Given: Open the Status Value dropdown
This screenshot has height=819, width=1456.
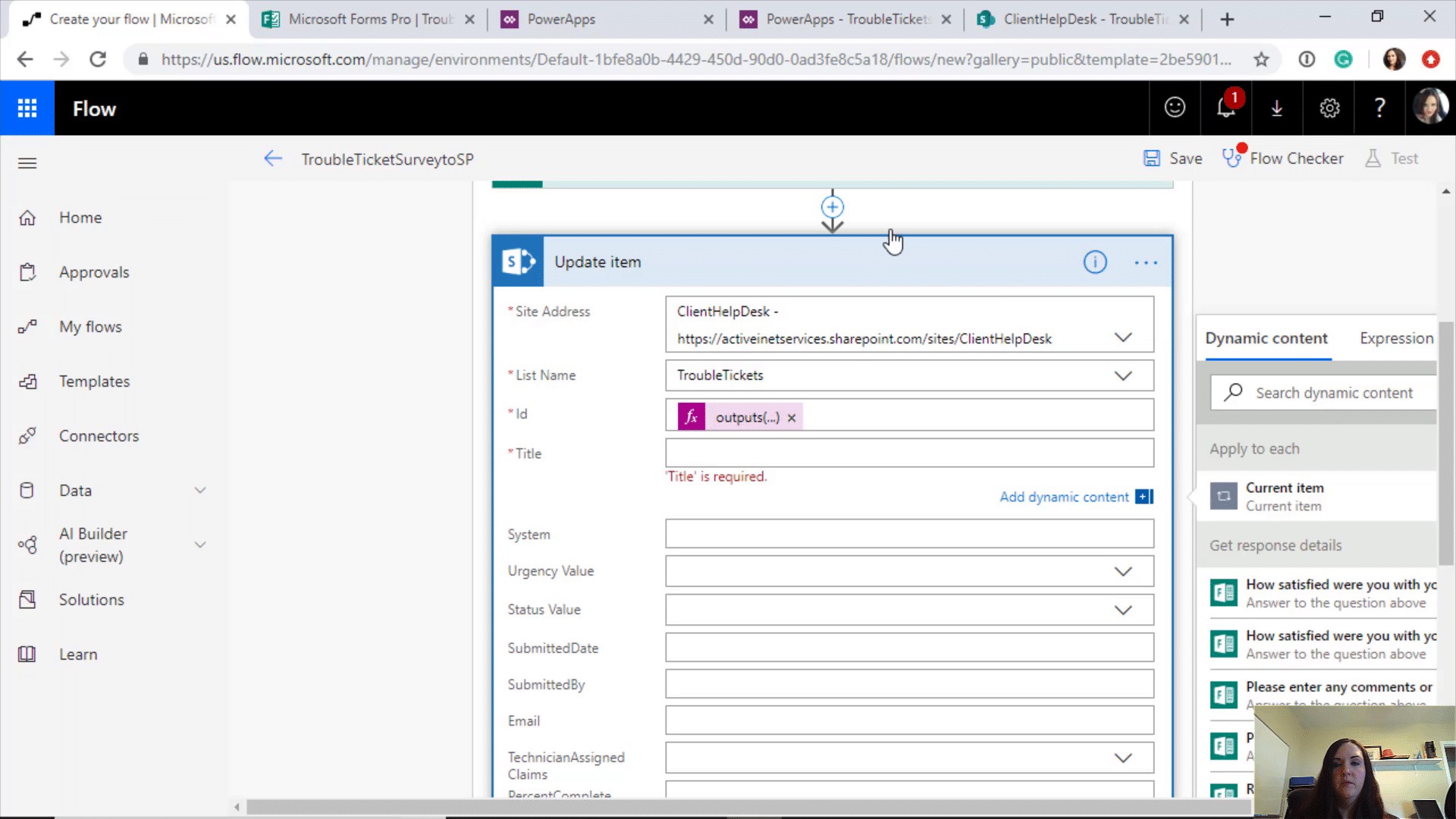Looking at the screenshot, I should [1123, 610].
